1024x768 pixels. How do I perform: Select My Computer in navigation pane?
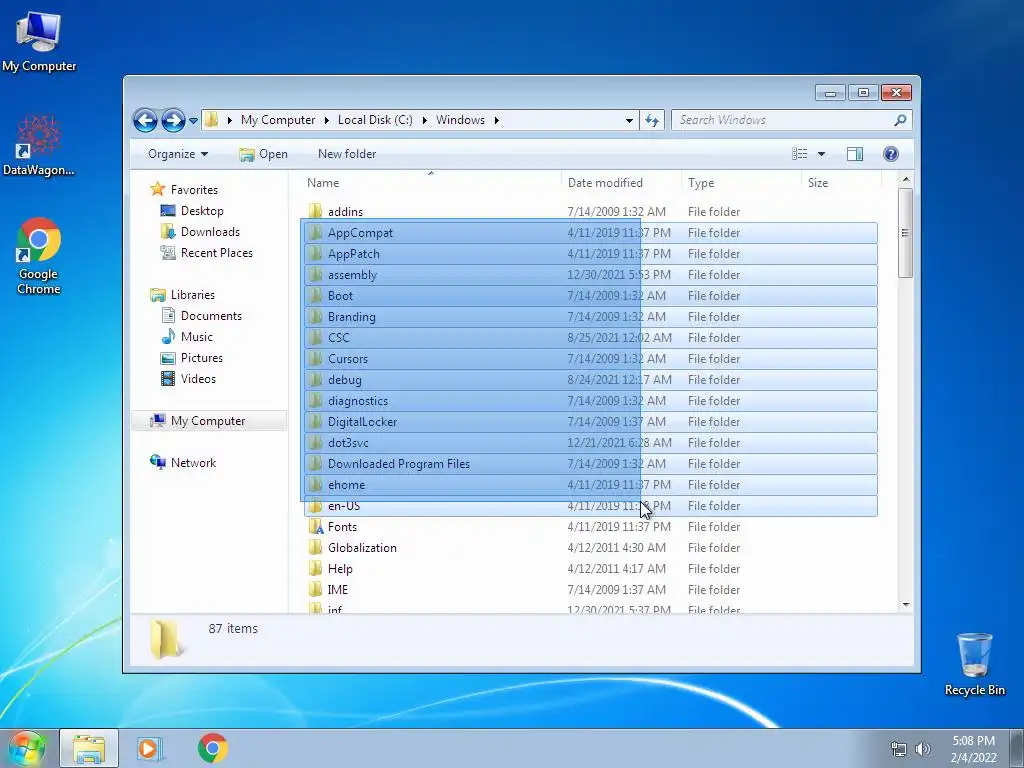point(208,421)
